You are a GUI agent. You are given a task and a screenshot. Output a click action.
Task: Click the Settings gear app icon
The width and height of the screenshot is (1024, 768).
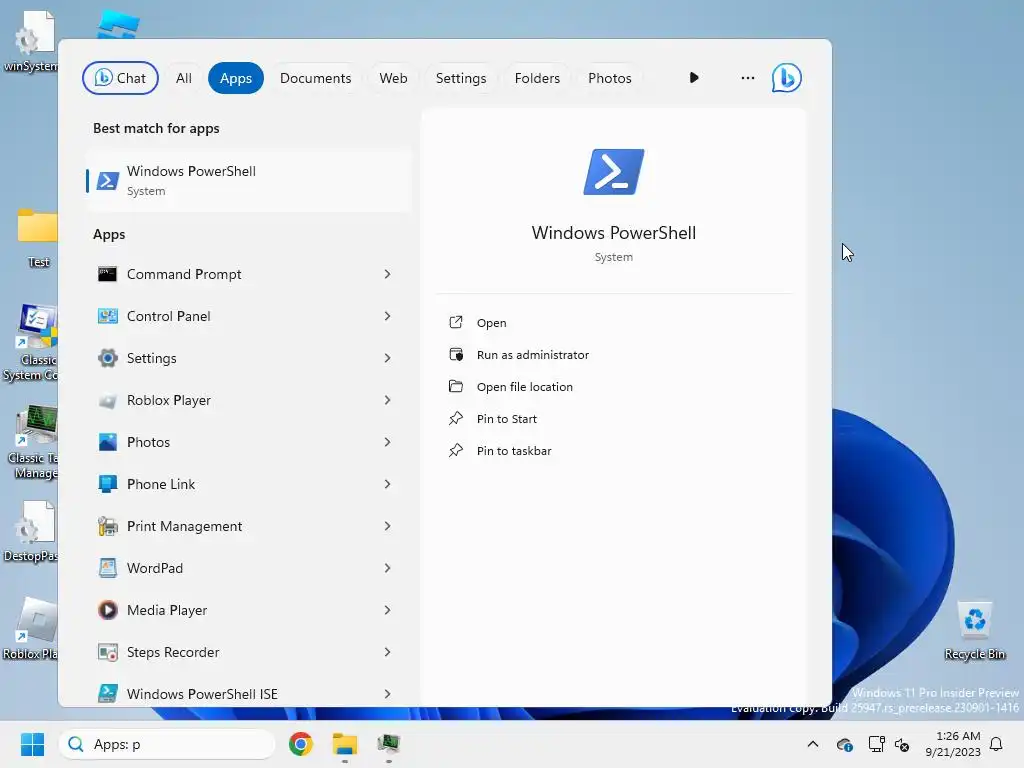tap(107, 358)
